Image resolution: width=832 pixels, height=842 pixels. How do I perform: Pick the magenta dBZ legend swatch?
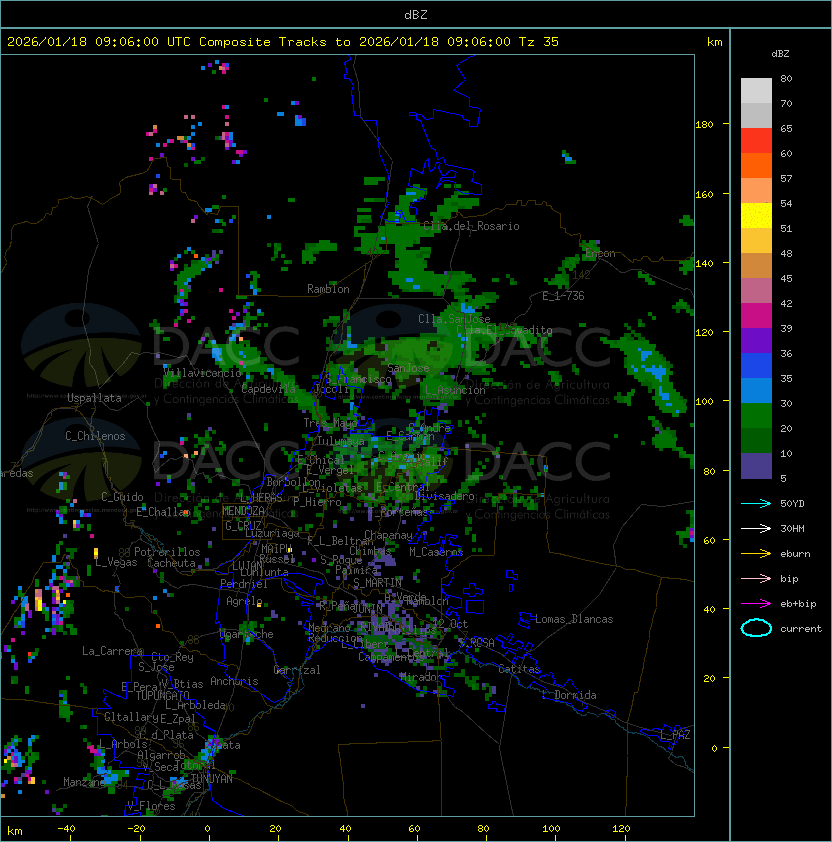point(756,316)
